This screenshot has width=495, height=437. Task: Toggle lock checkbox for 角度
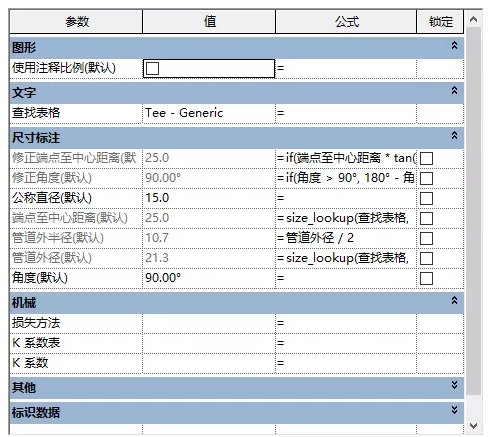(426, 278)
